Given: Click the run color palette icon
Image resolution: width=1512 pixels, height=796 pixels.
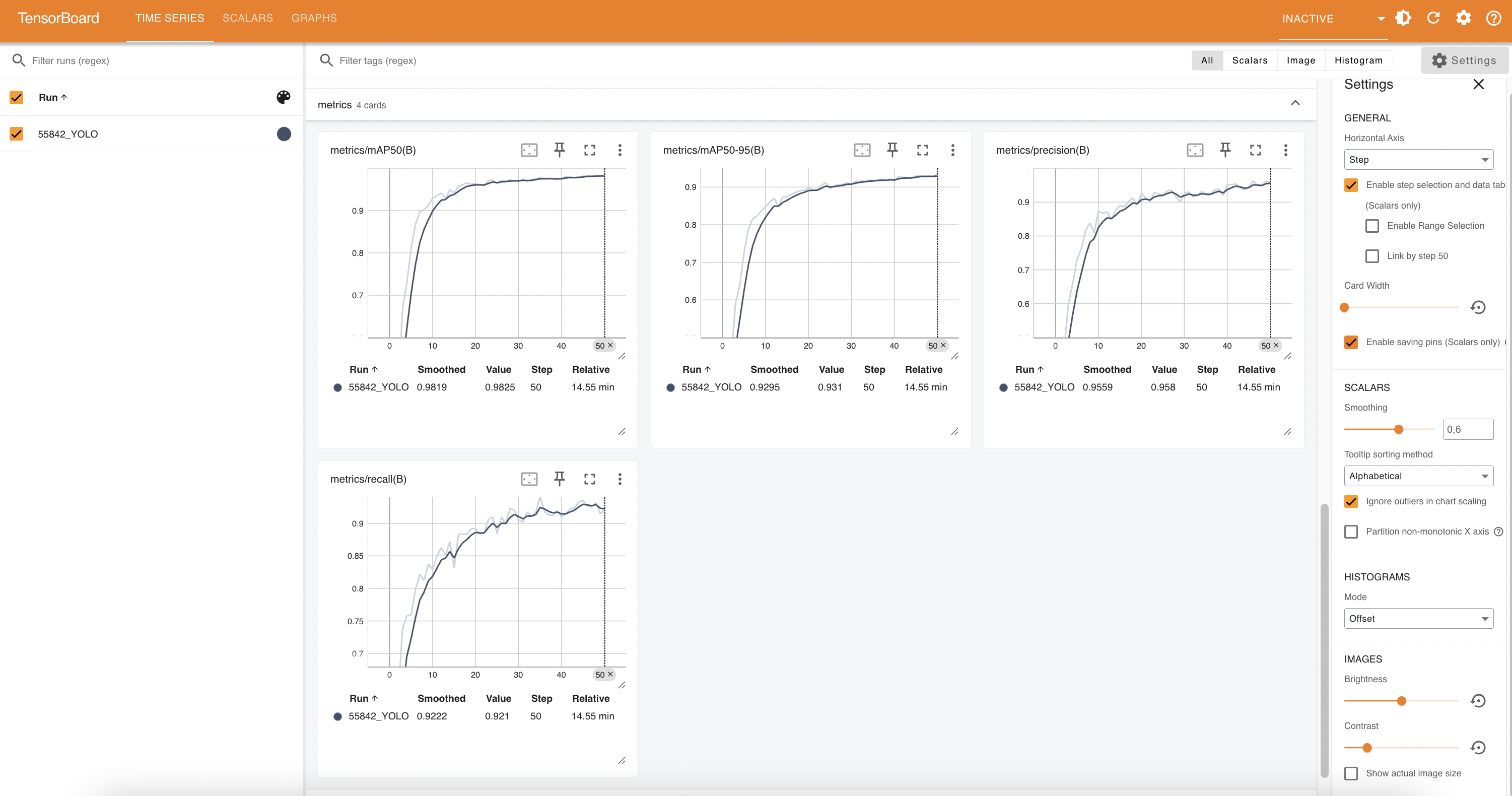Looking at the screenshot, I should [284, 97].
